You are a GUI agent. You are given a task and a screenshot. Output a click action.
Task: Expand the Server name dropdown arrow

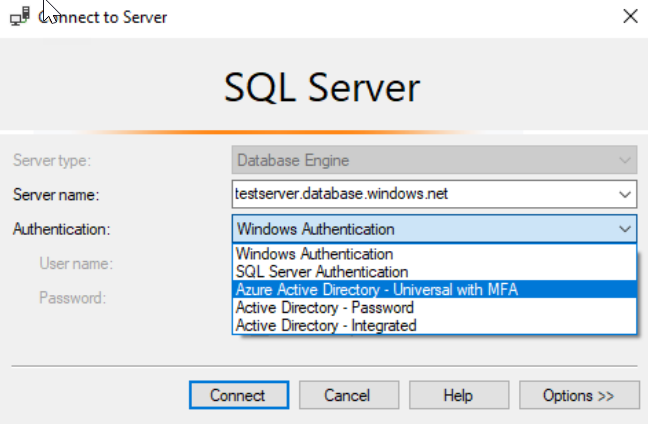pos(625,194)
